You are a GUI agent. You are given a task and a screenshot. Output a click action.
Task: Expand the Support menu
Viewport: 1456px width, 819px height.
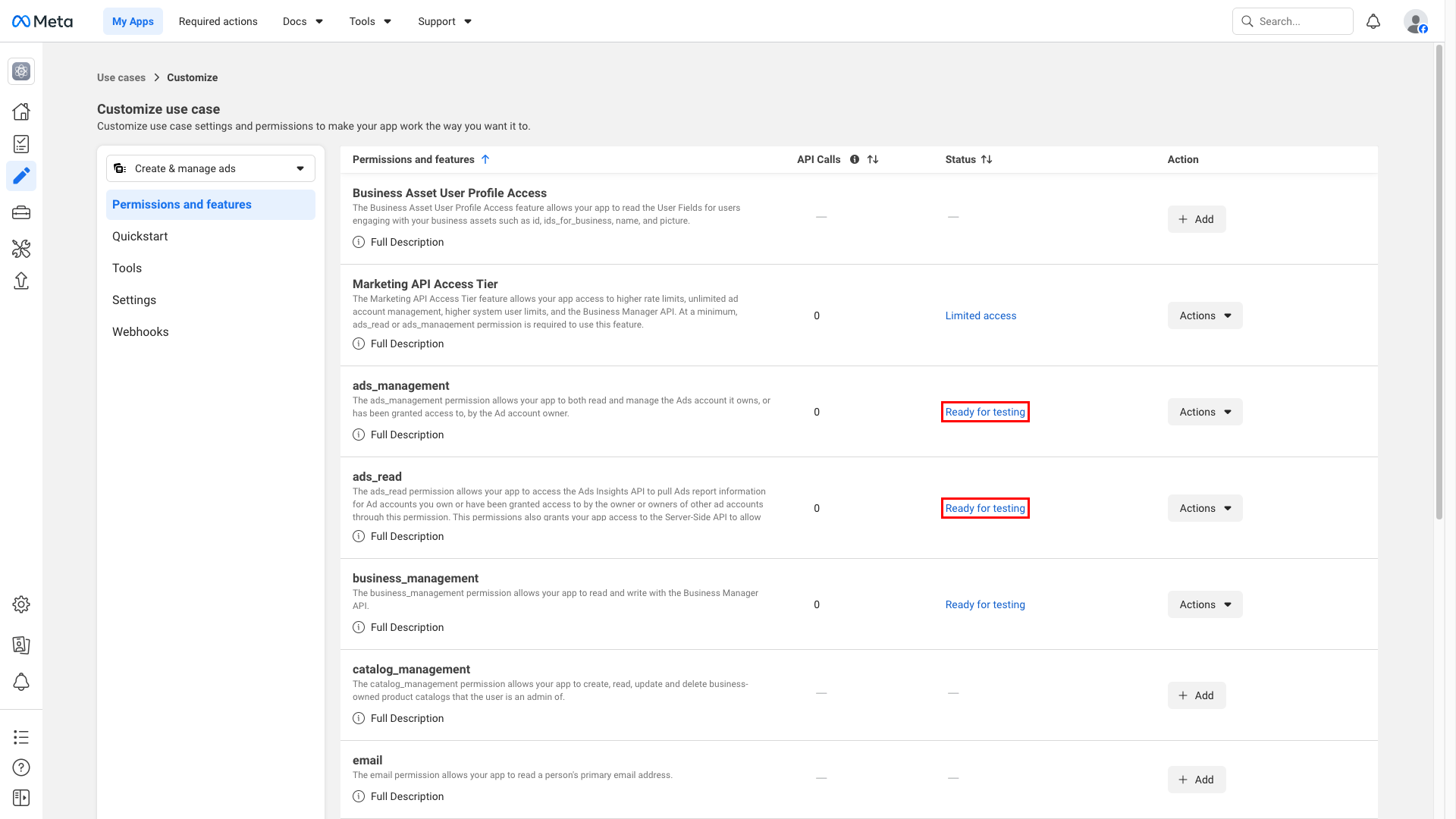point(445,21)
